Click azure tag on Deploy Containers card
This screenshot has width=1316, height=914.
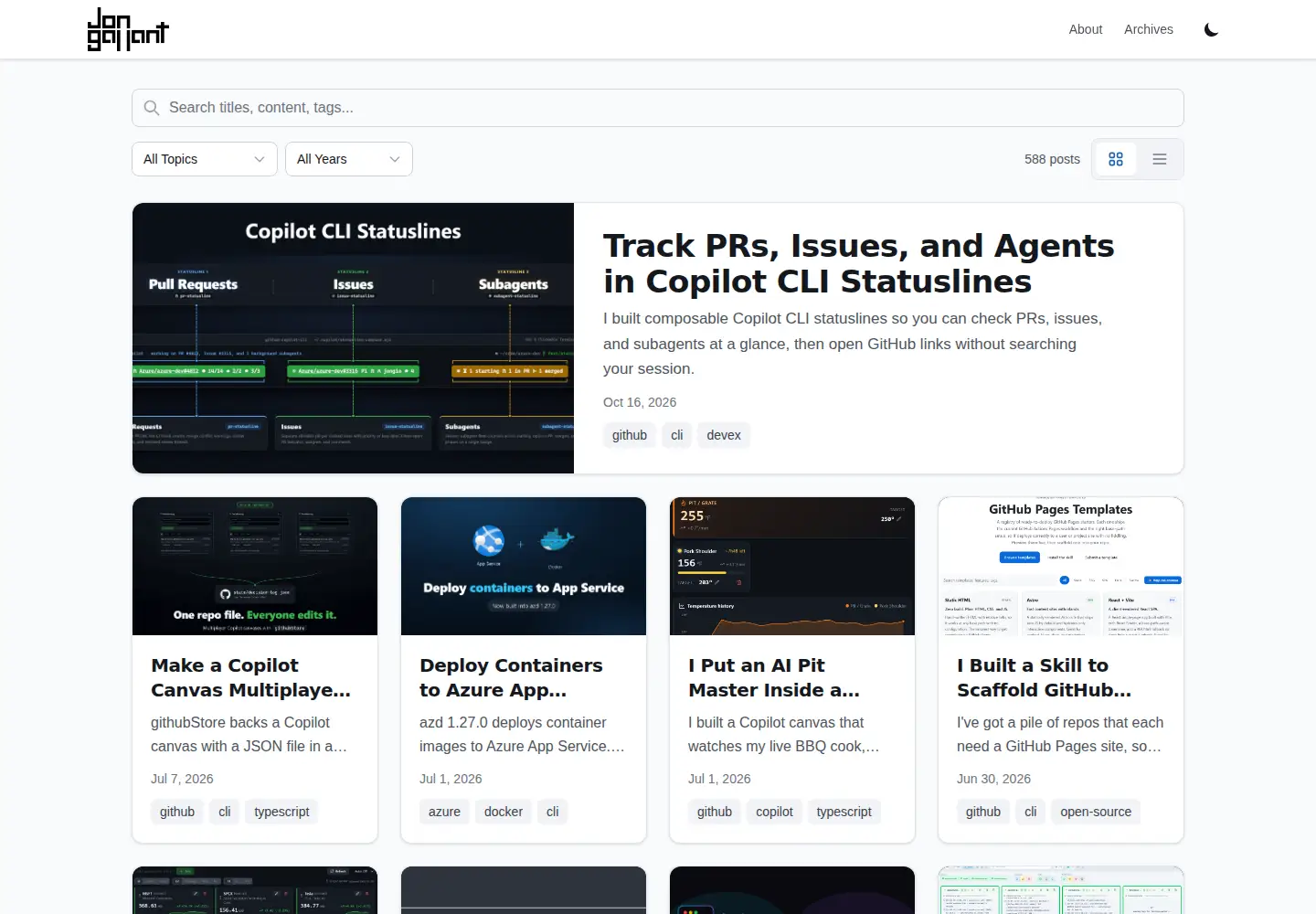(445, 812)
